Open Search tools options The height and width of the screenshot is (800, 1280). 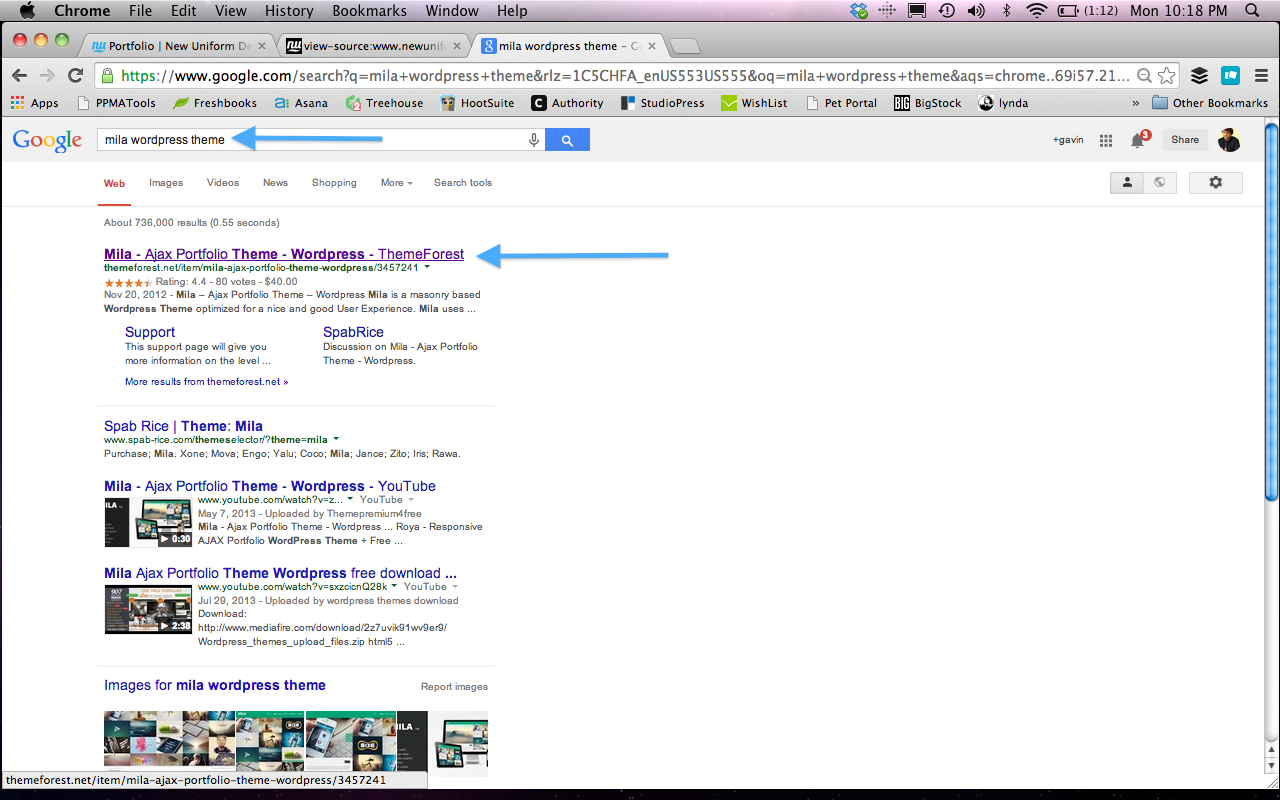click(463, 183)
